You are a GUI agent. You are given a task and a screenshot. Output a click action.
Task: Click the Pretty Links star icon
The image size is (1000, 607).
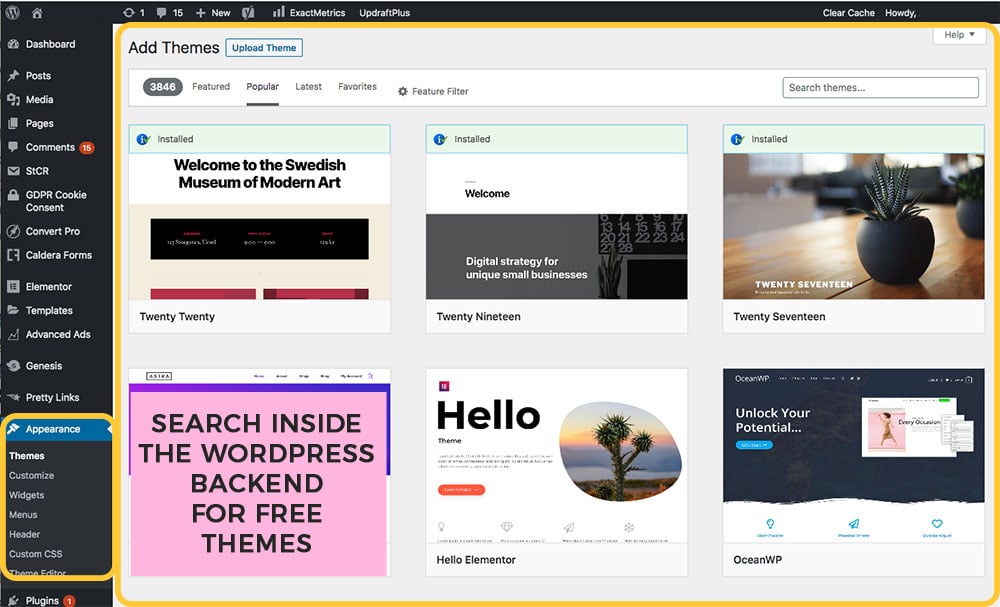pos(13,397)
